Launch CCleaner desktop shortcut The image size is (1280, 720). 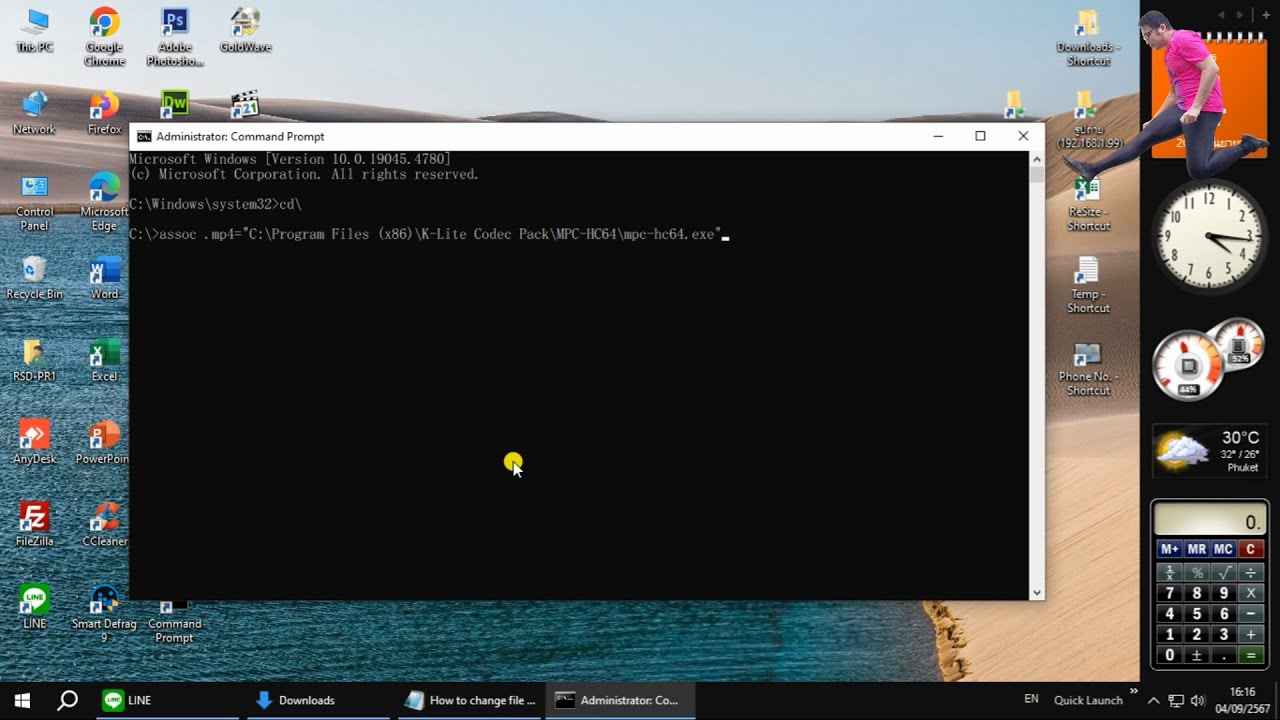pyautogui.click(x=104, y=525)
